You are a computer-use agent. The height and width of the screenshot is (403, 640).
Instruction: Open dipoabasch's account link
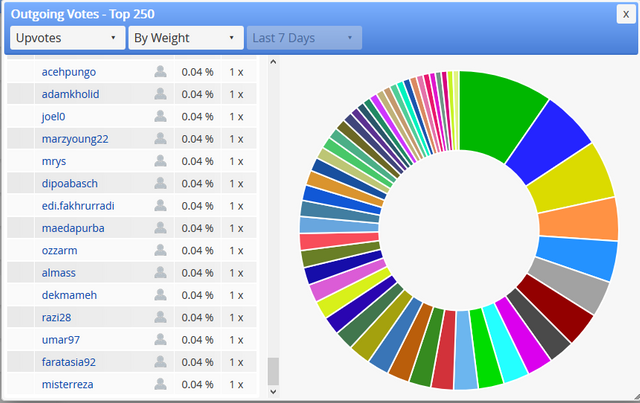point(70,184)
